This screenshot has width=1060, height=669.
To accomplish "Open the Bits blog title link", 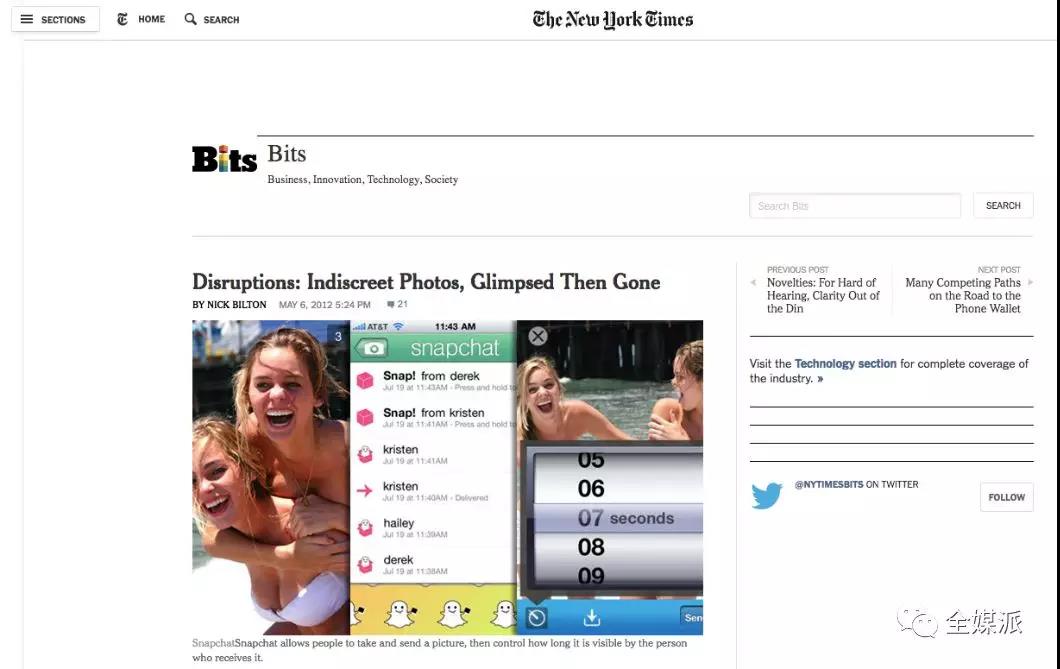I will 287,154.
